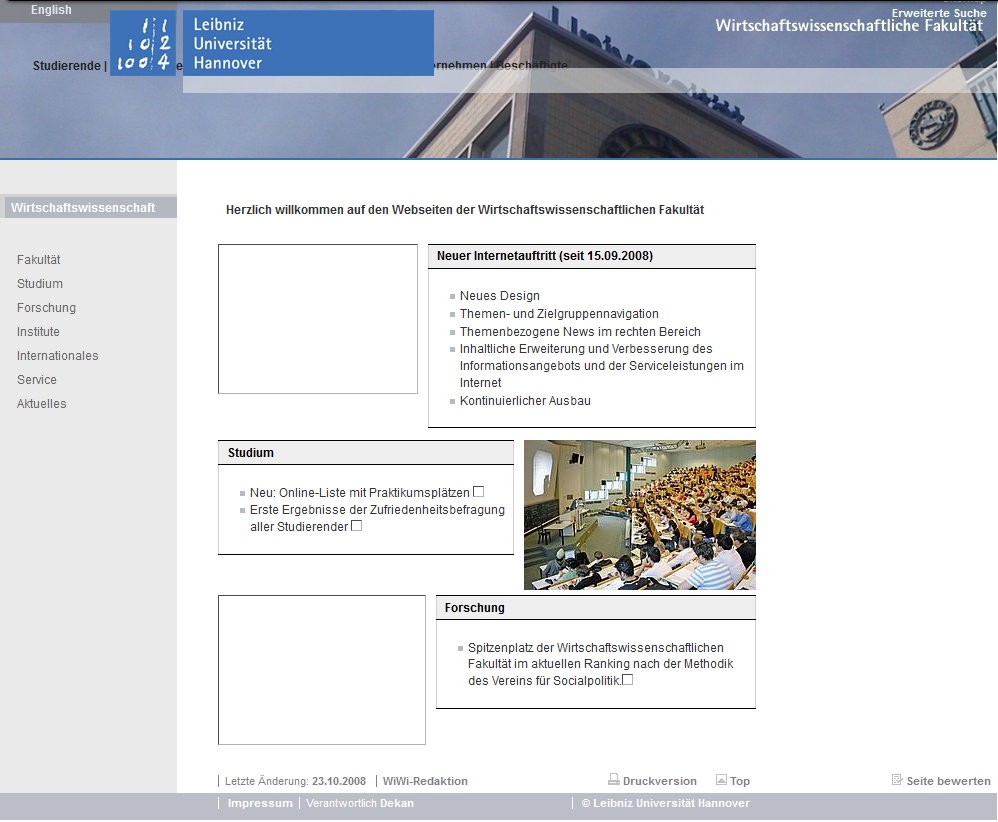Image resolution: width=998 pixels, height=822 pixels.
Task: Open Impressum in footer
Action: coord(260,803)
